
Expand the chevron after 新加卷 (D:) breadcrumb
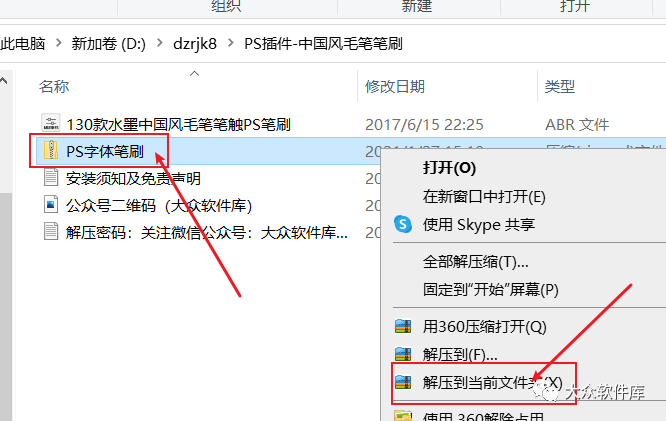pos(159,43)
